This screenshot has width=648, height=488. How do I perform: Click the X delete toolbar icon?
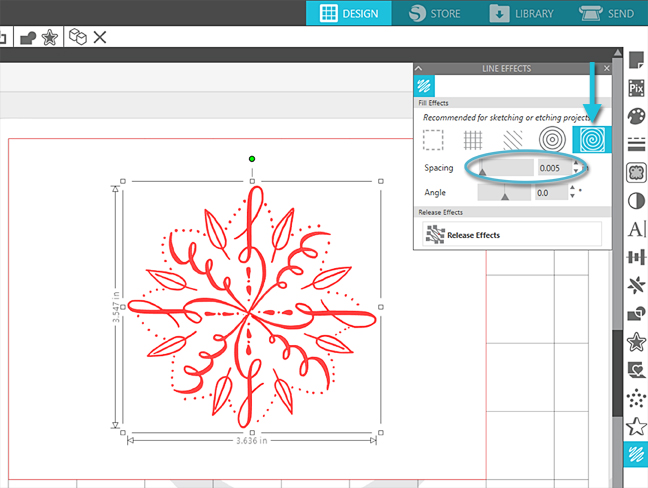coord(100,37)
